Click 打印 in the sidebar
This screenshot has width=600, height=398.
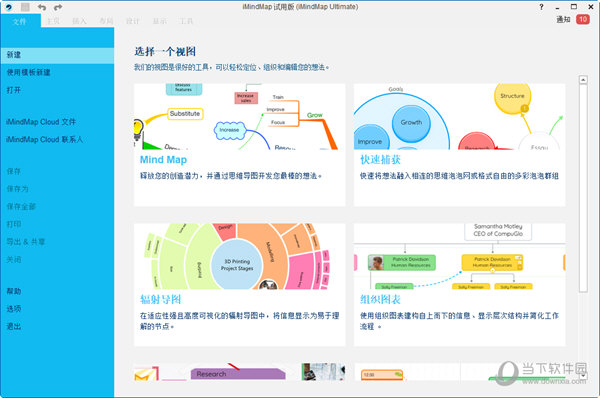tap(14, 224)
